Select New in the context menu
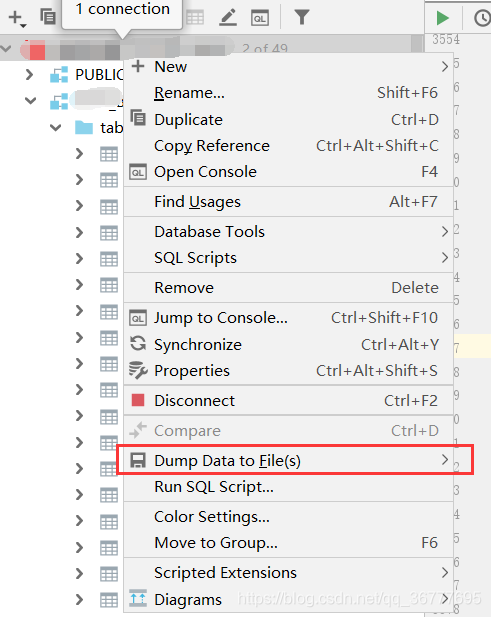The height and width of the screenshot is (617, 491). pos(289,67)
